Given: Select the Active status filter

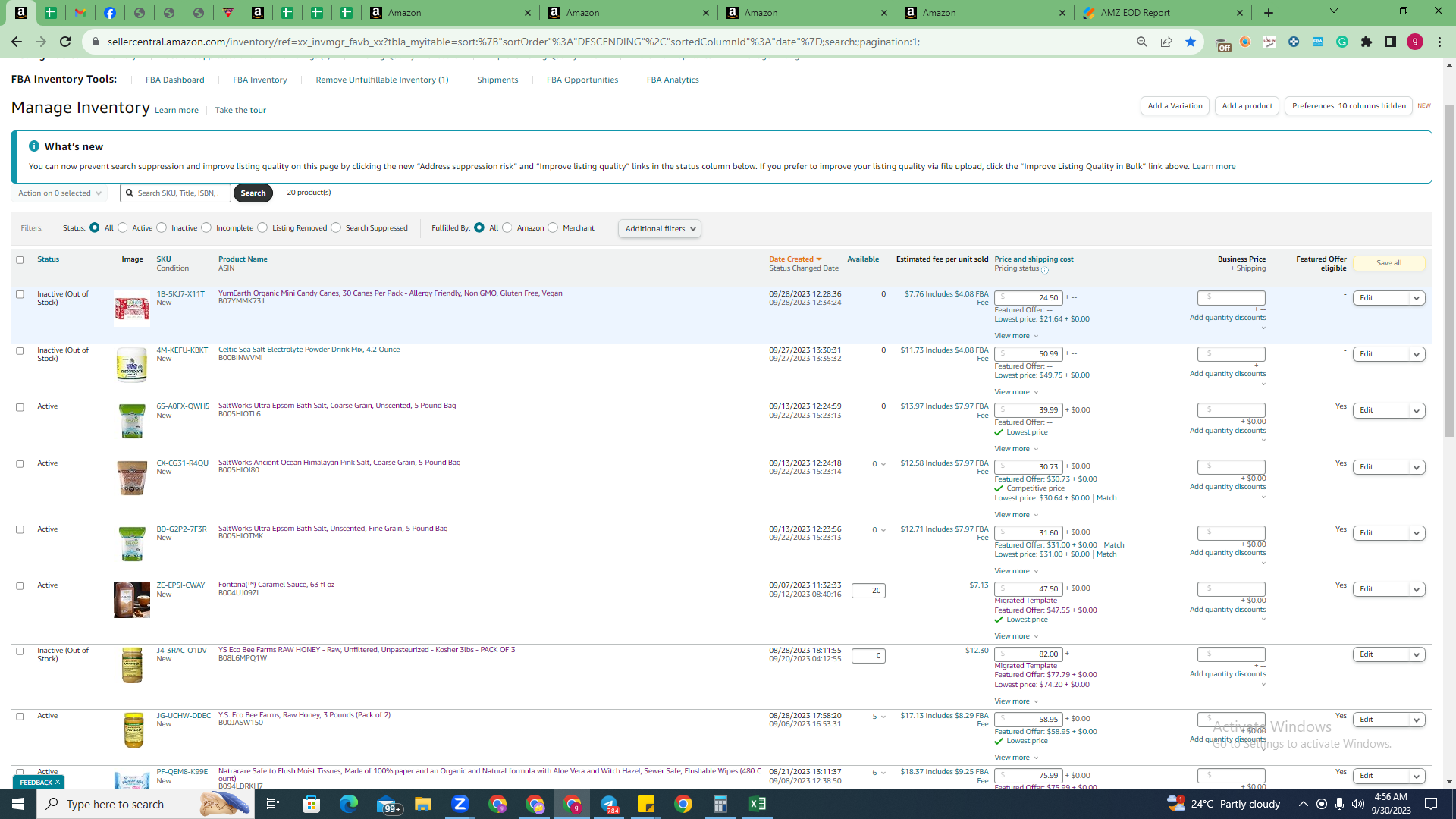Looking at the screenshot, I should click(x=122, y=227).
